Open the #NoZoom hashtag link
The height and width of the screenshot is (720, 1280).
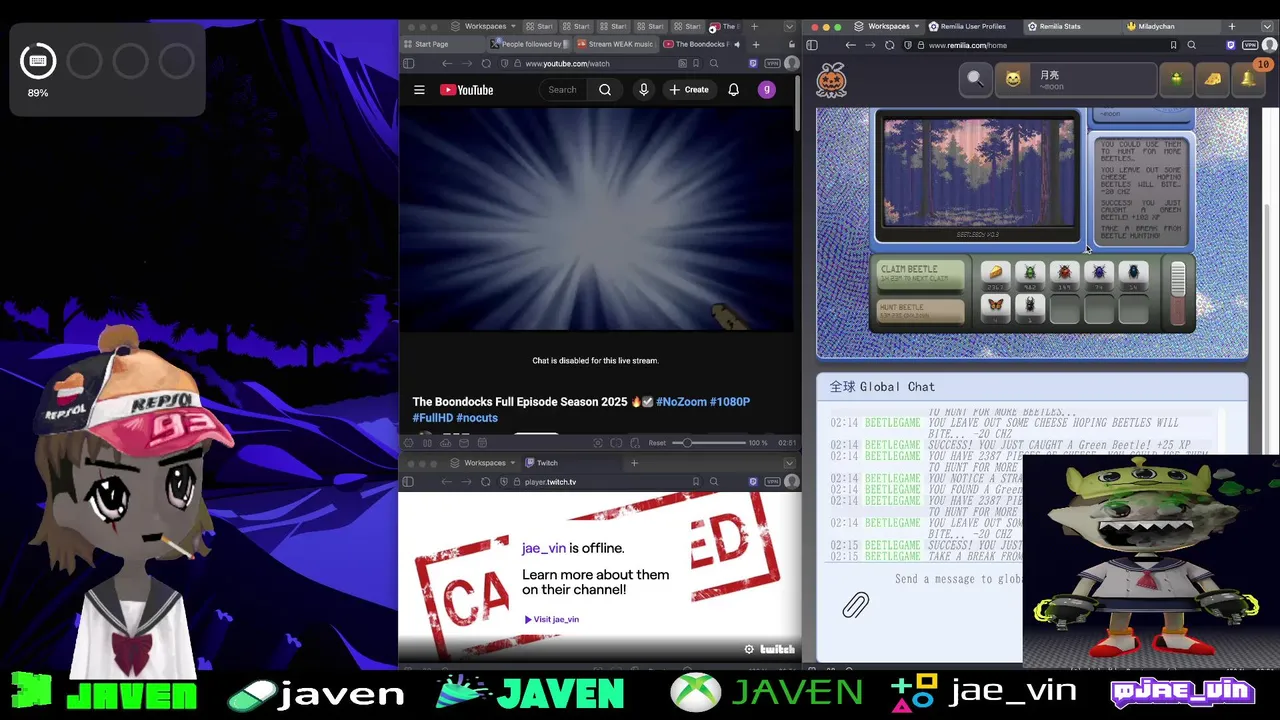coord(681,402)
